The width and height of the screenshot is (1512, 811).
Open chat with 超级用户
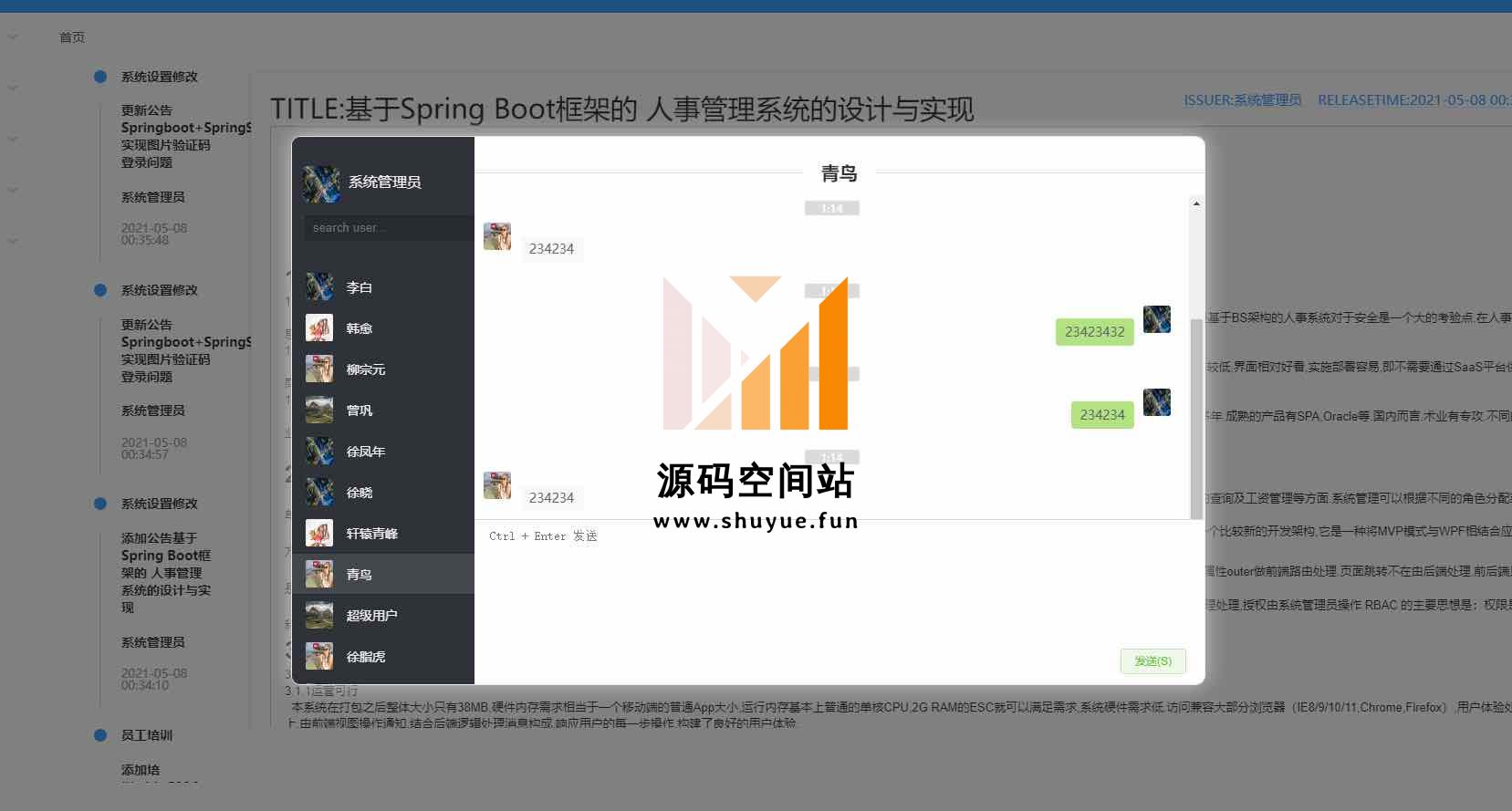click(x=383, y=615)
